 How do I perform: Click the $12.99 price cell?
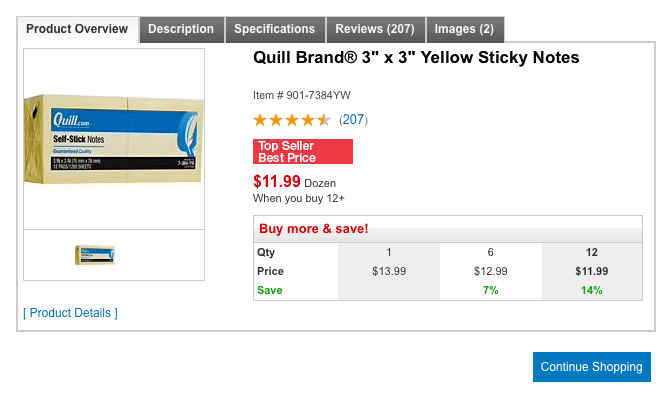490,271
